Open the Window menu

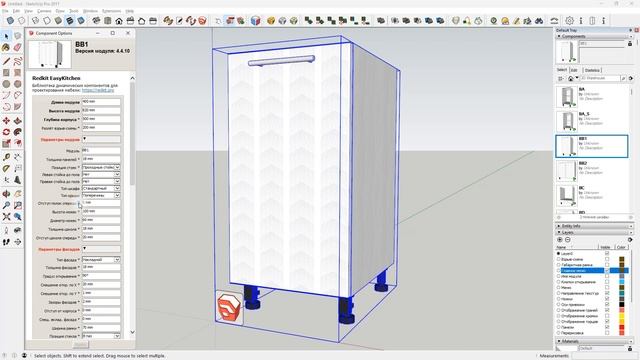[x=90, y=11]
